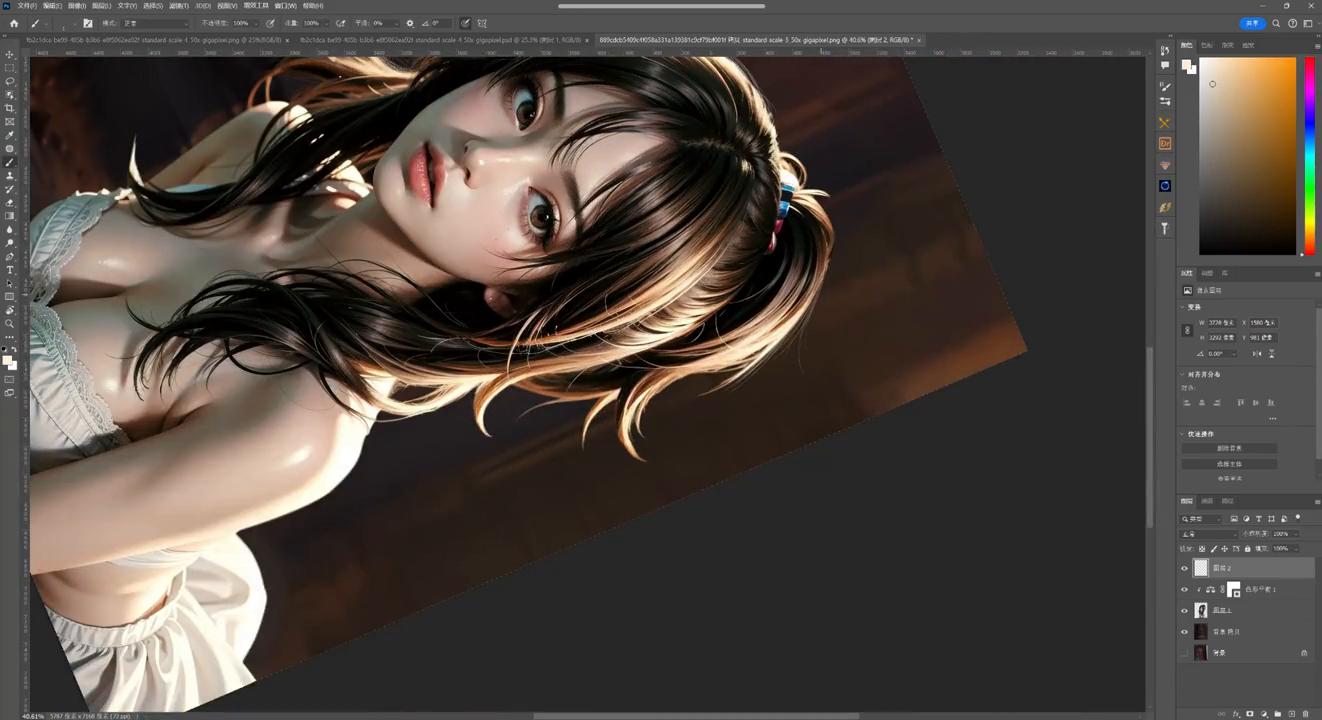Screen dimensions: 1322x720
Task: Open the 滤镜 menu
Action: click(x=179, y=6)
